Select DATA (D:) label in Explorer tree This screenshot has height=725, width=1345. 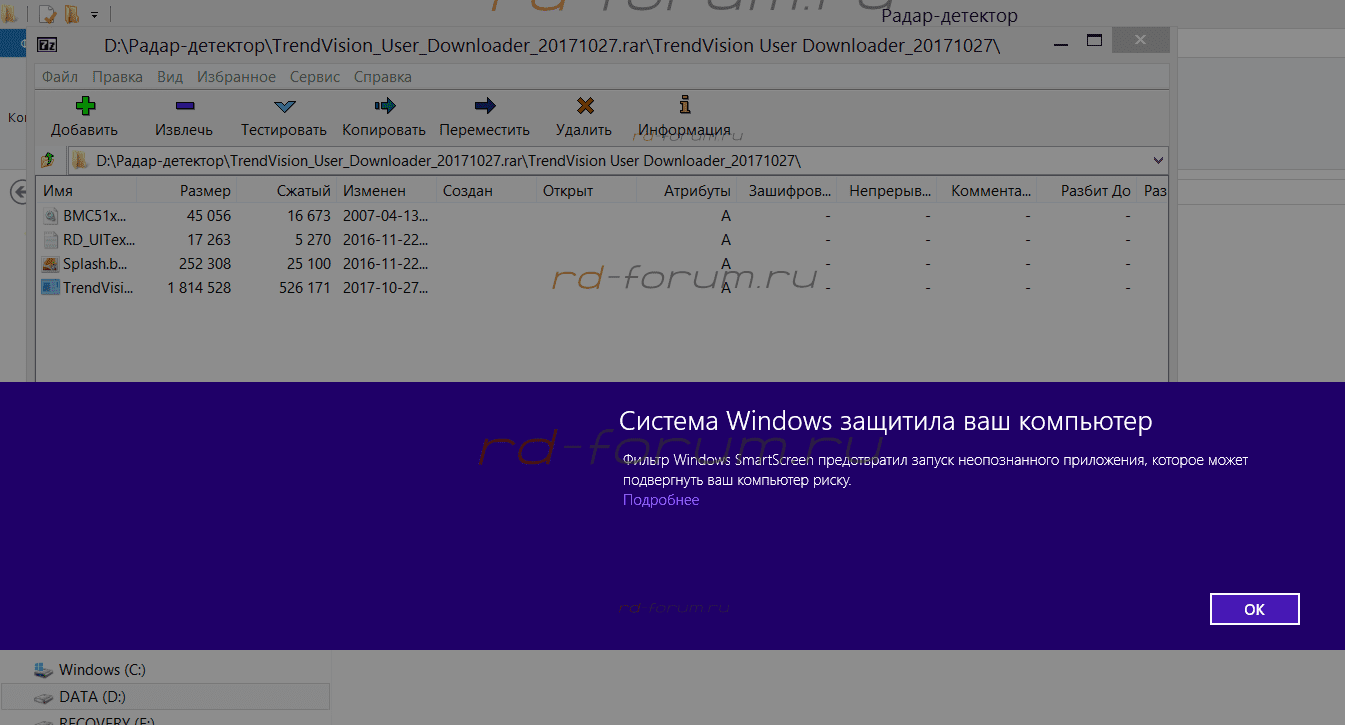coord(92,697)
